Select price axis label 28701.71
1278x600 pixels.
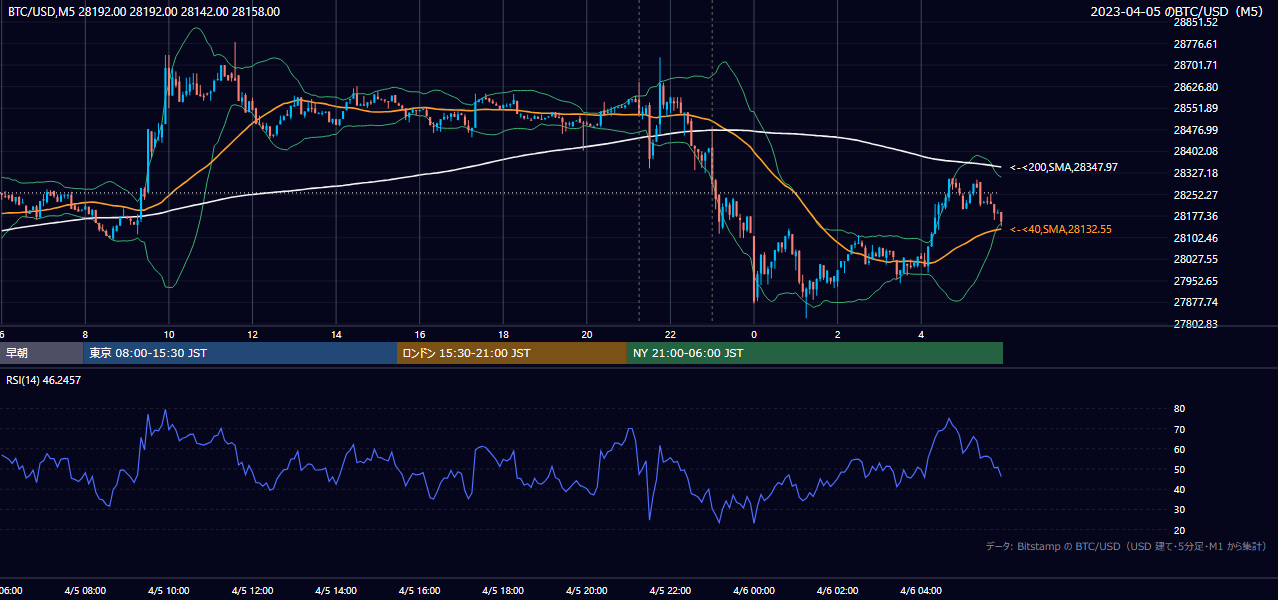(x=1195, y=65)
